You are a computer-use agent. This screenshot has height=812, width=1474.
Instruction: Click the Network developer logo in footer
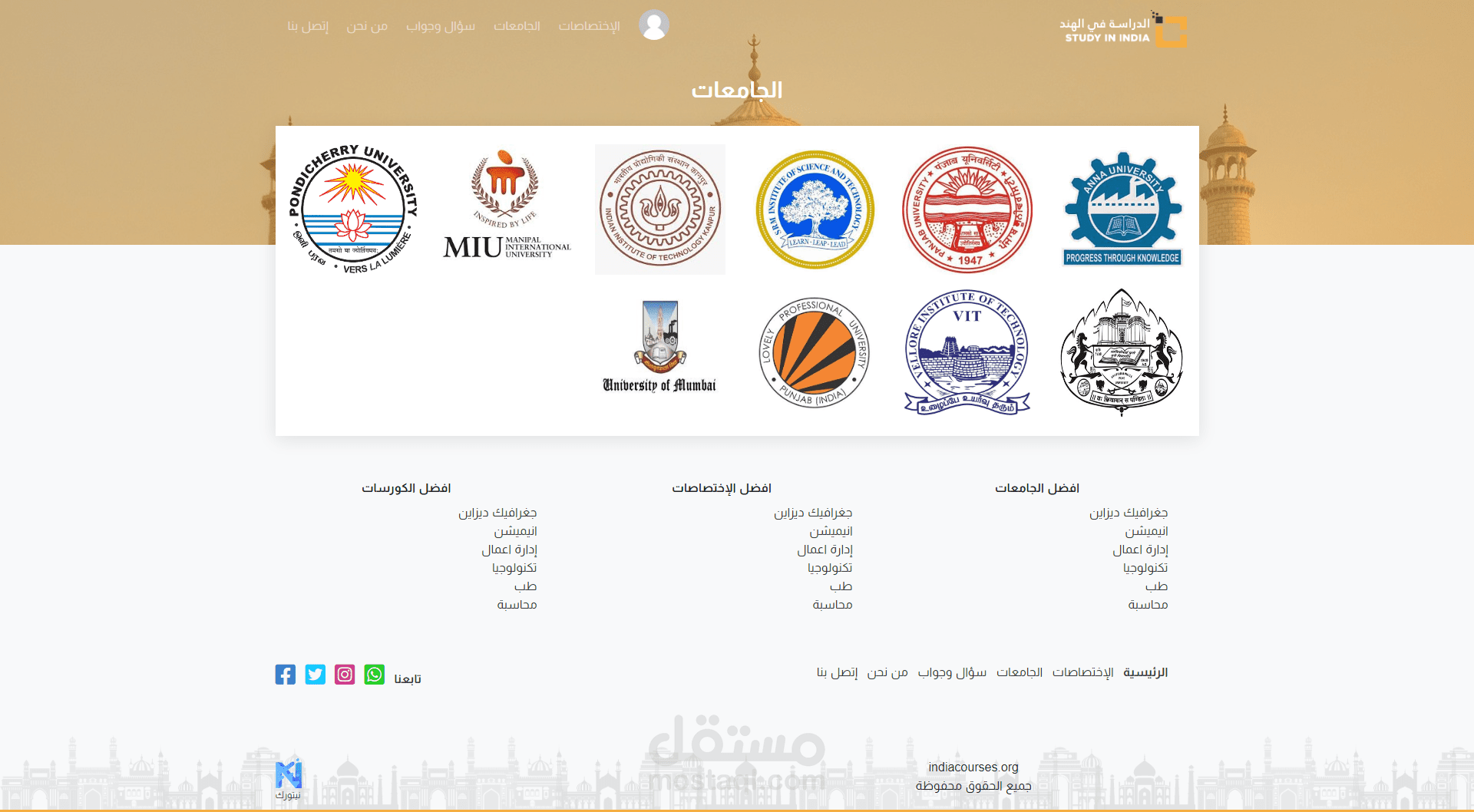pyautogui.click(x=289, y=777)
